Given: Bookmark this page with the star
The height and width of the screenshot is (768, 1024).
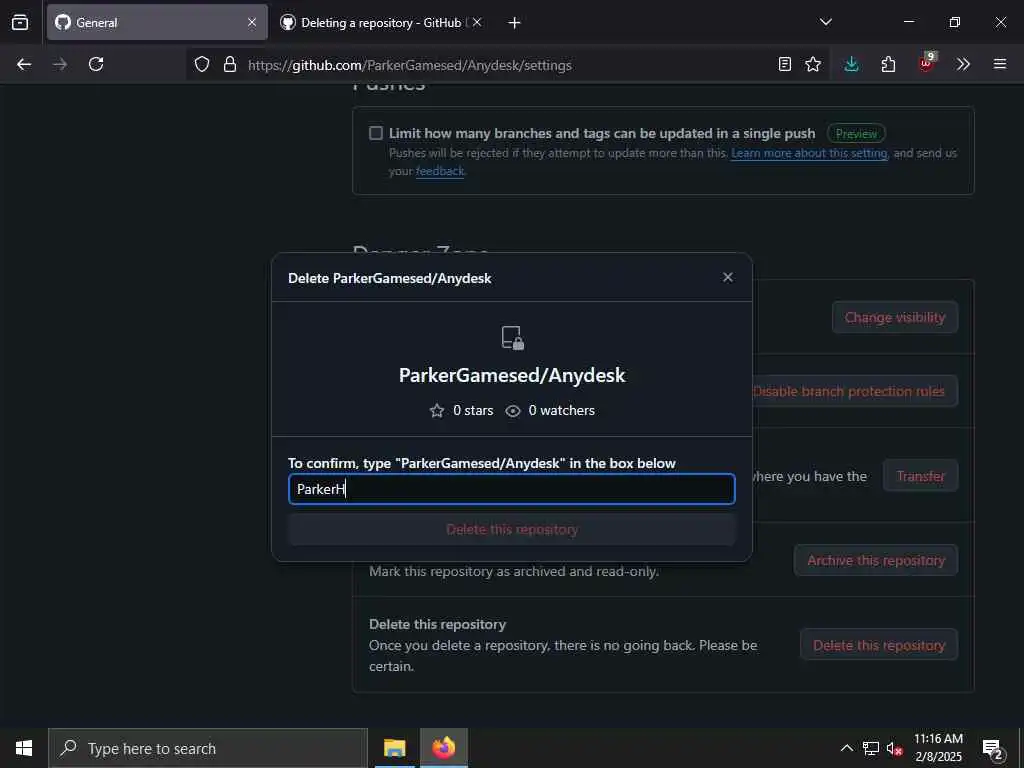Looking at the screenshot, I should [x=813, y=64].
